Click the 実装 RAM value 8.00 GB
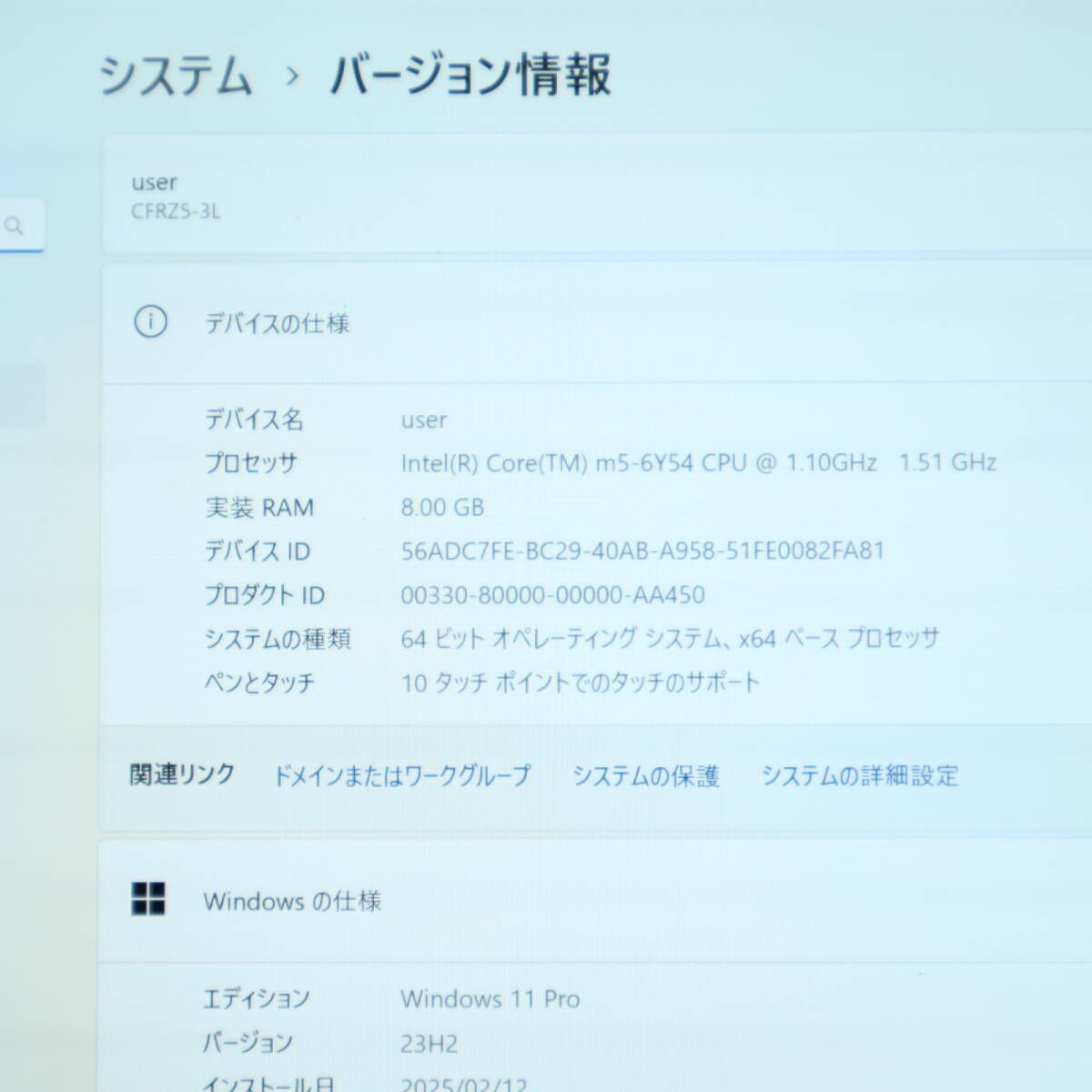 click(x=443, y=507)
